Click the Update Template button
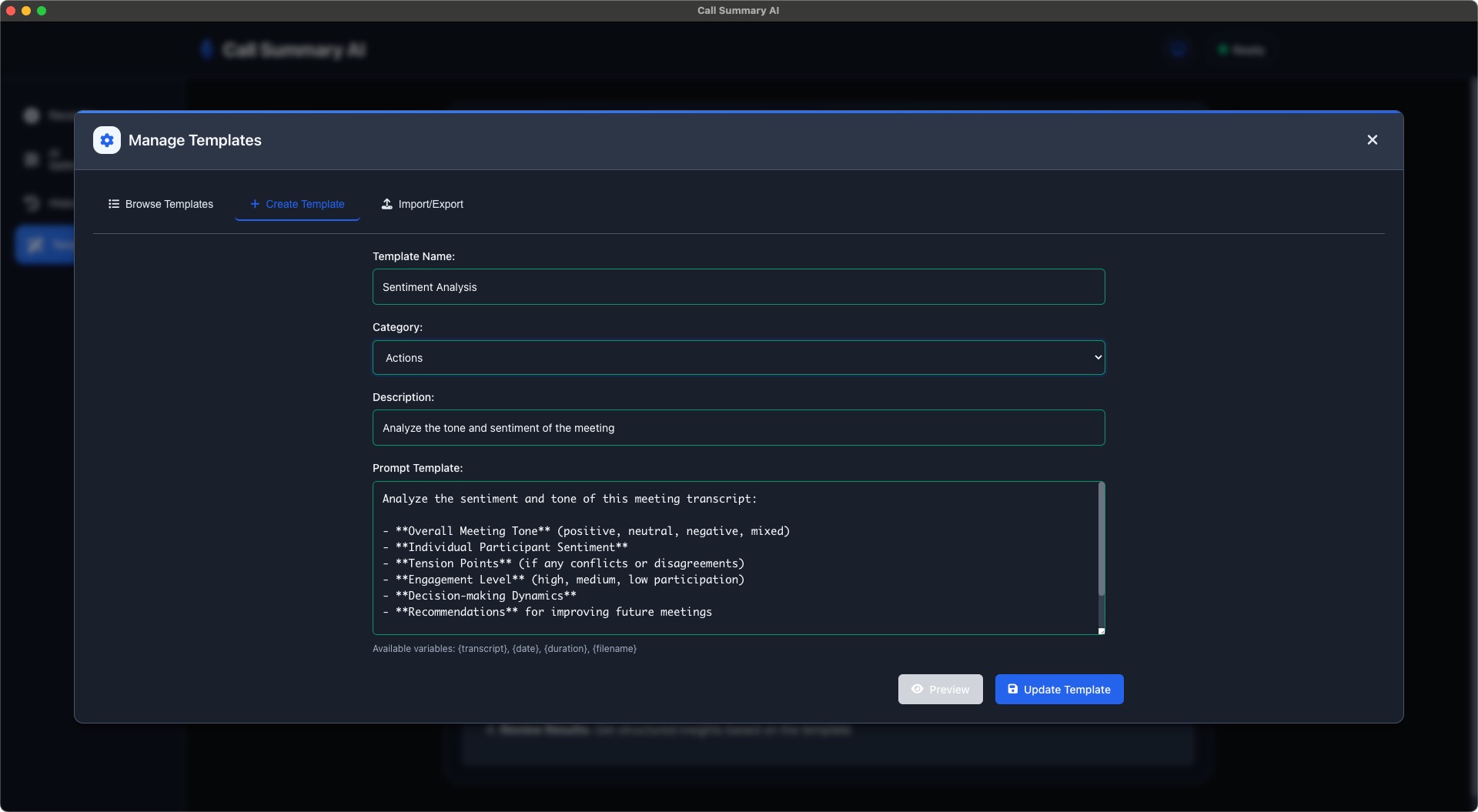The width and height of the screenshot is (1478, 812). tap(1058, 690)
